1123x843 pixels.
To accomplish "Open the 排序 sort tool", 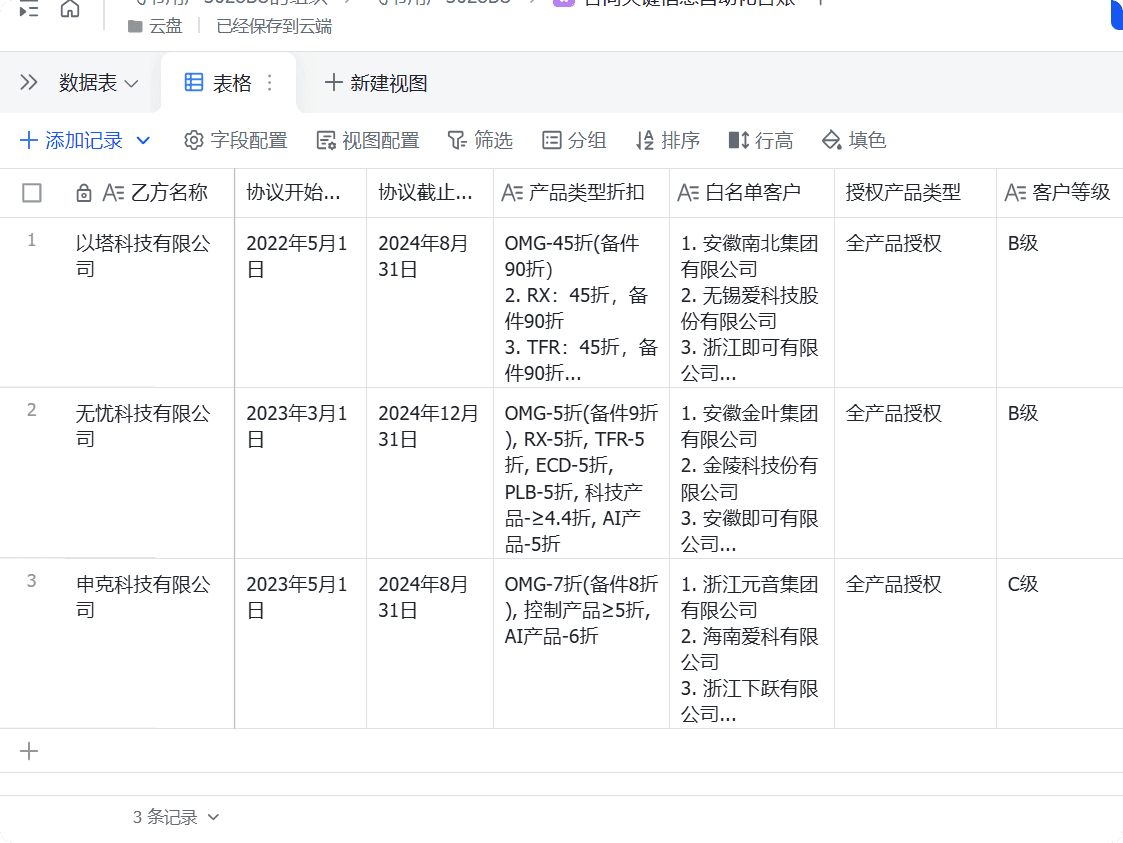I will point(668,141).
